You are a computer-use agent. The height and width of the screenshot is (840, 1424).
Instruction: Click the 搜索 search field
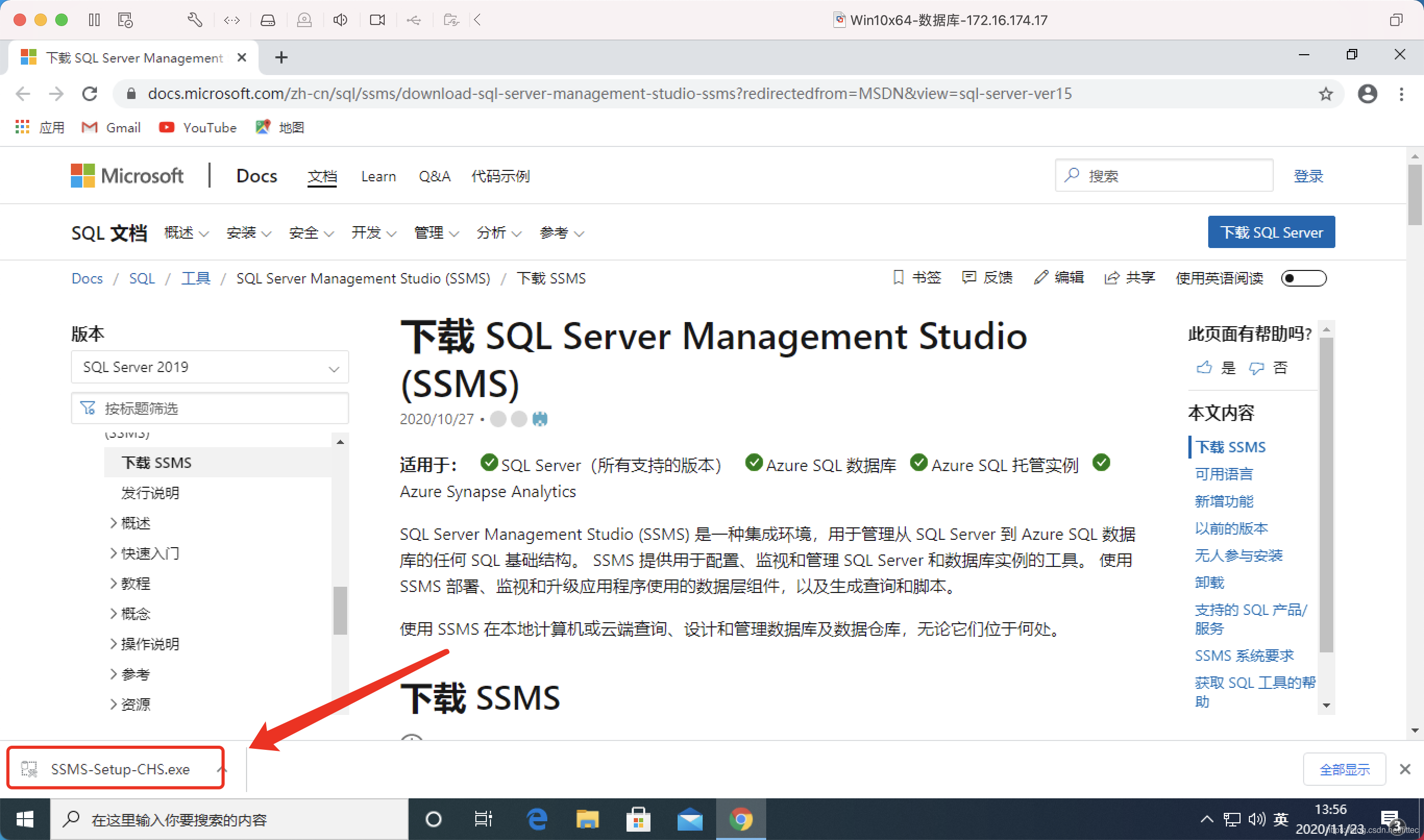[1164, 176]
